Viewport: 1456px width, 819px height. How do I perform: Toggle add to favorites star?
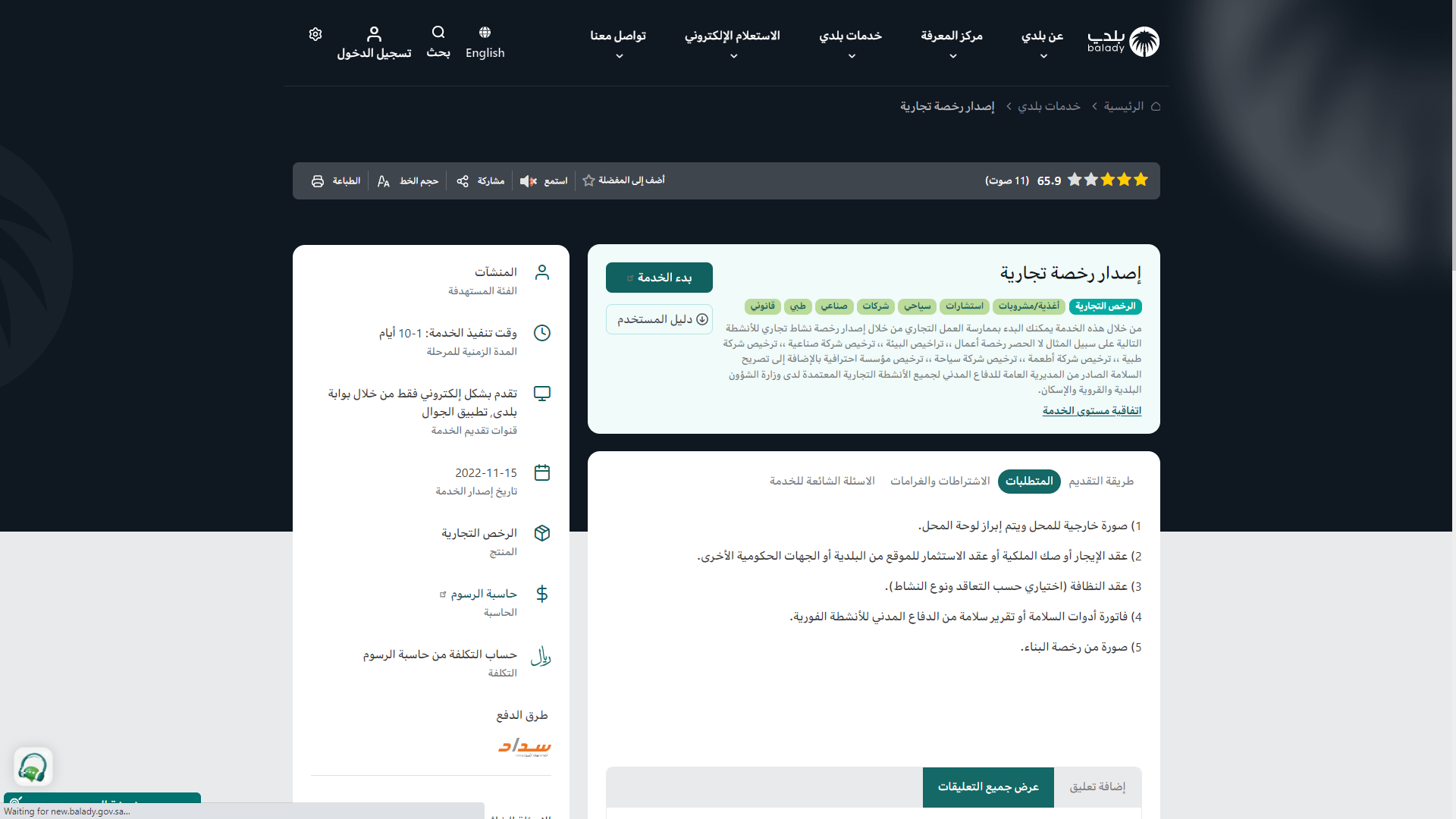point(588,180)
